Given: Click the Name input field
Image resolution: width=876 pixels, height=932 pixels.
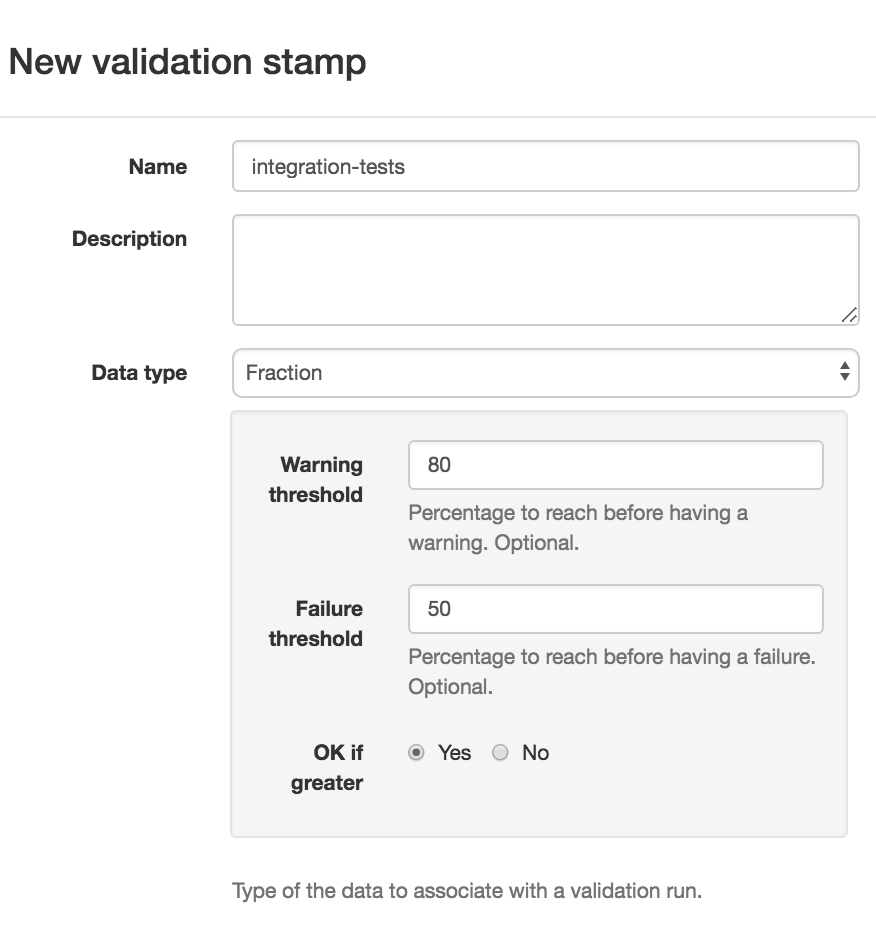Looking at the screenshot, I should (545, 166).
